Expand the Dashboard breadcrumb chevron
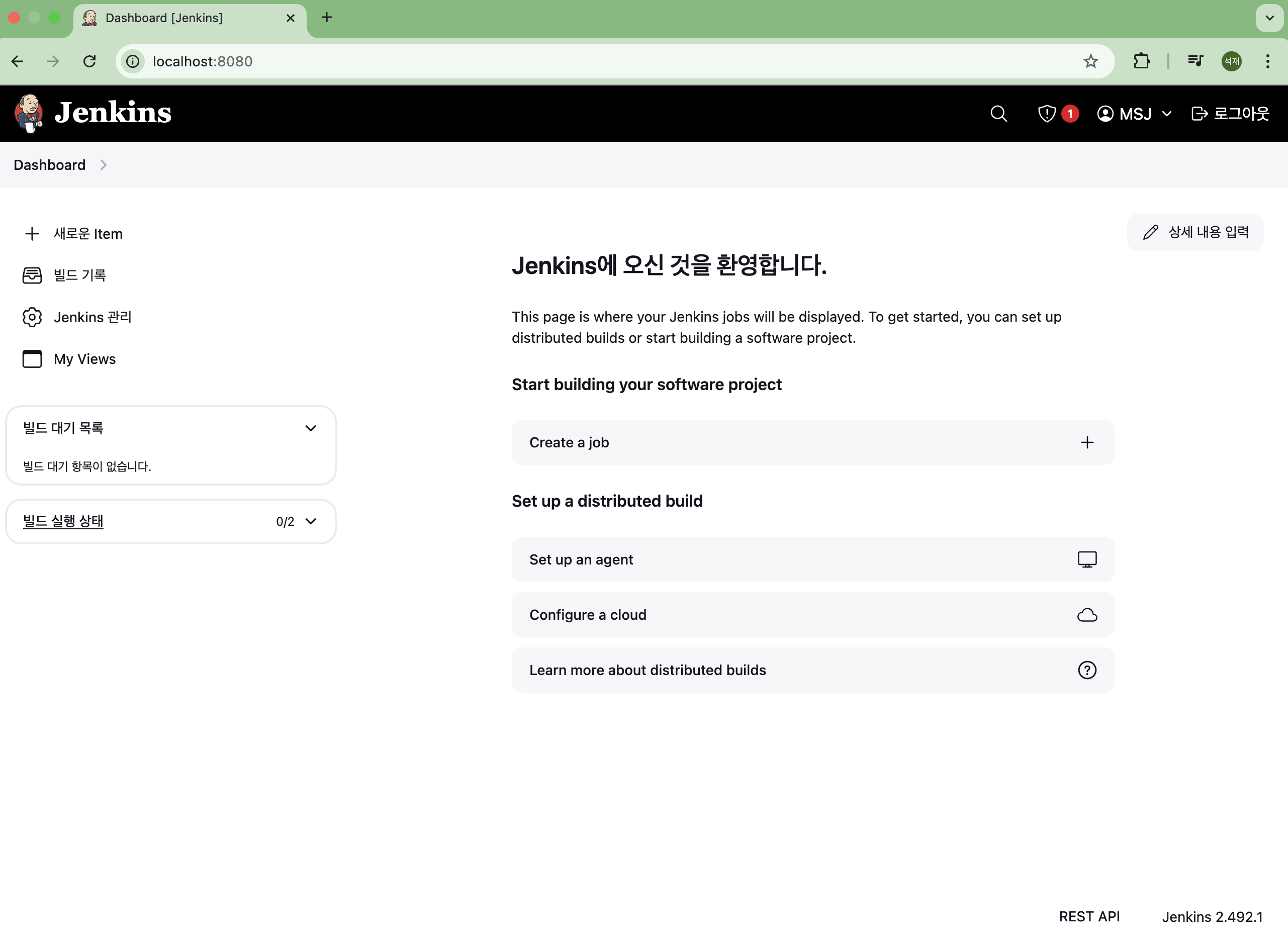 pyautogui.click(x=104, y=165)
